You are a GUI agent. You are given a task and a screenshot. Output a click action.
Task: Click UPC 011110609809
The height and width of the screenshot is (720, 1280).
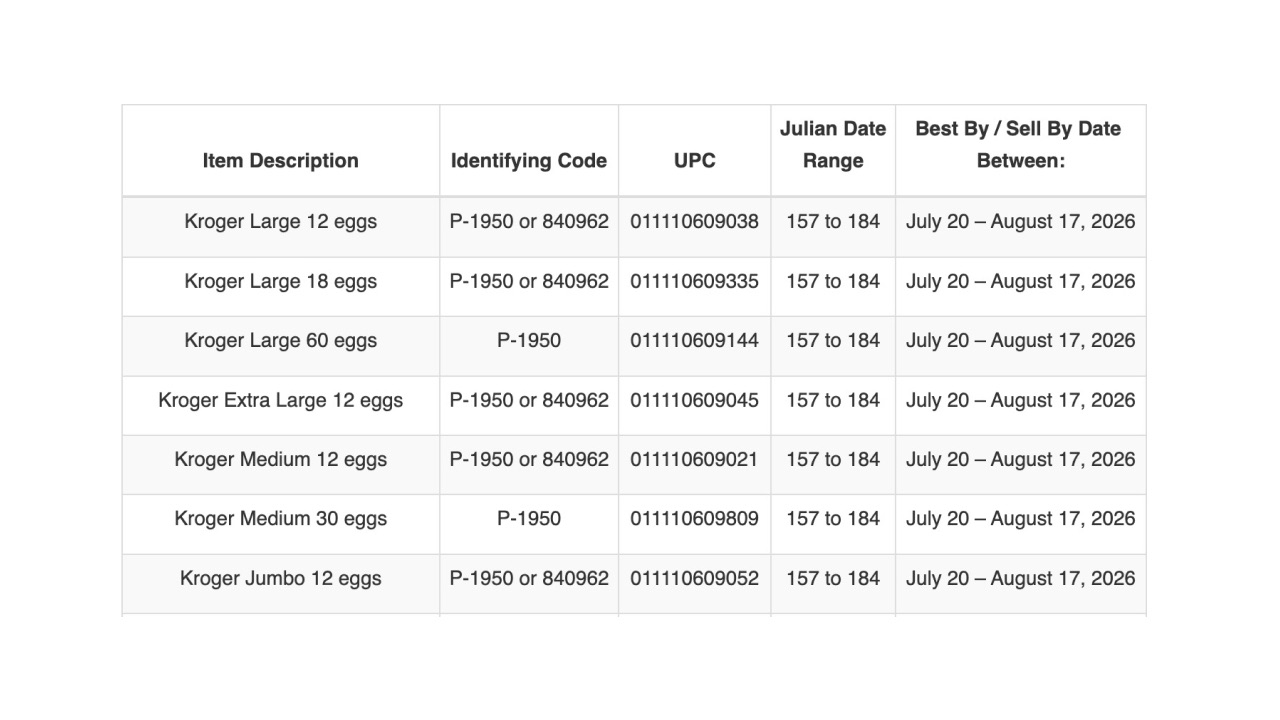(x=695, y=518)
